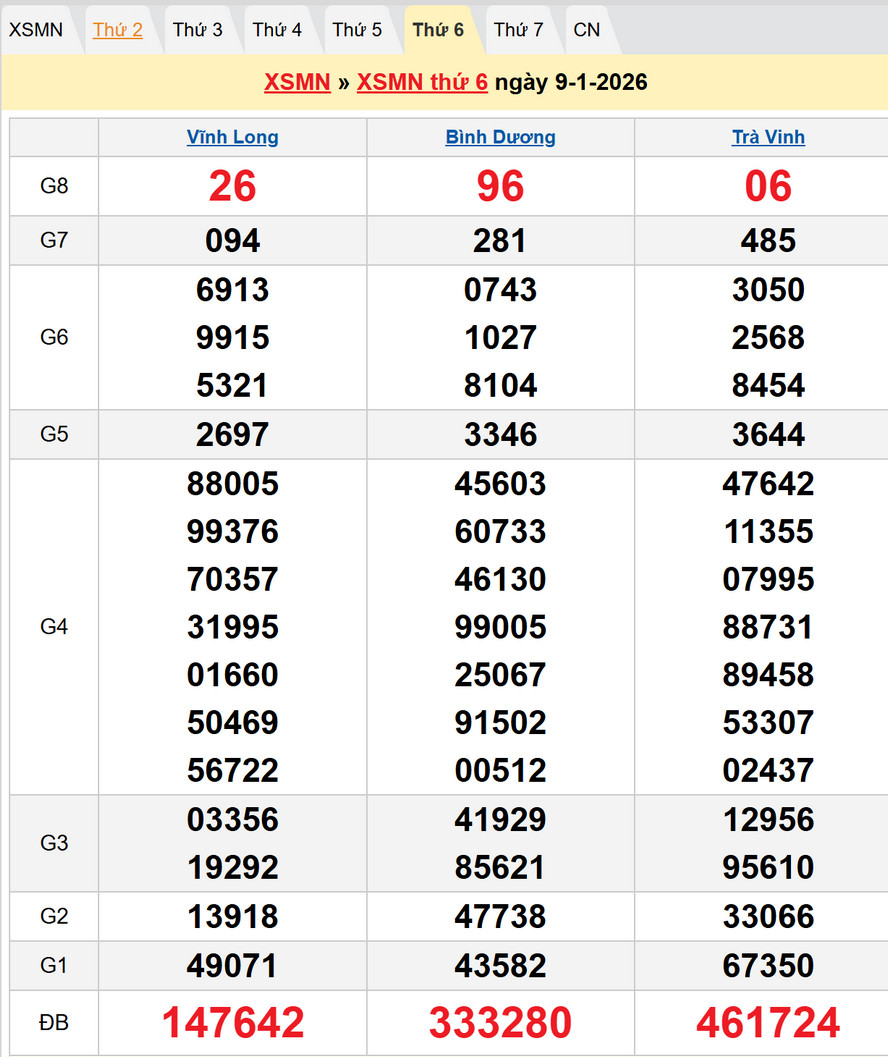Click Trà Vinh G1 number 67350
Image resolution: width=888 pixels, height=1057 pixels.
[768, 966]
